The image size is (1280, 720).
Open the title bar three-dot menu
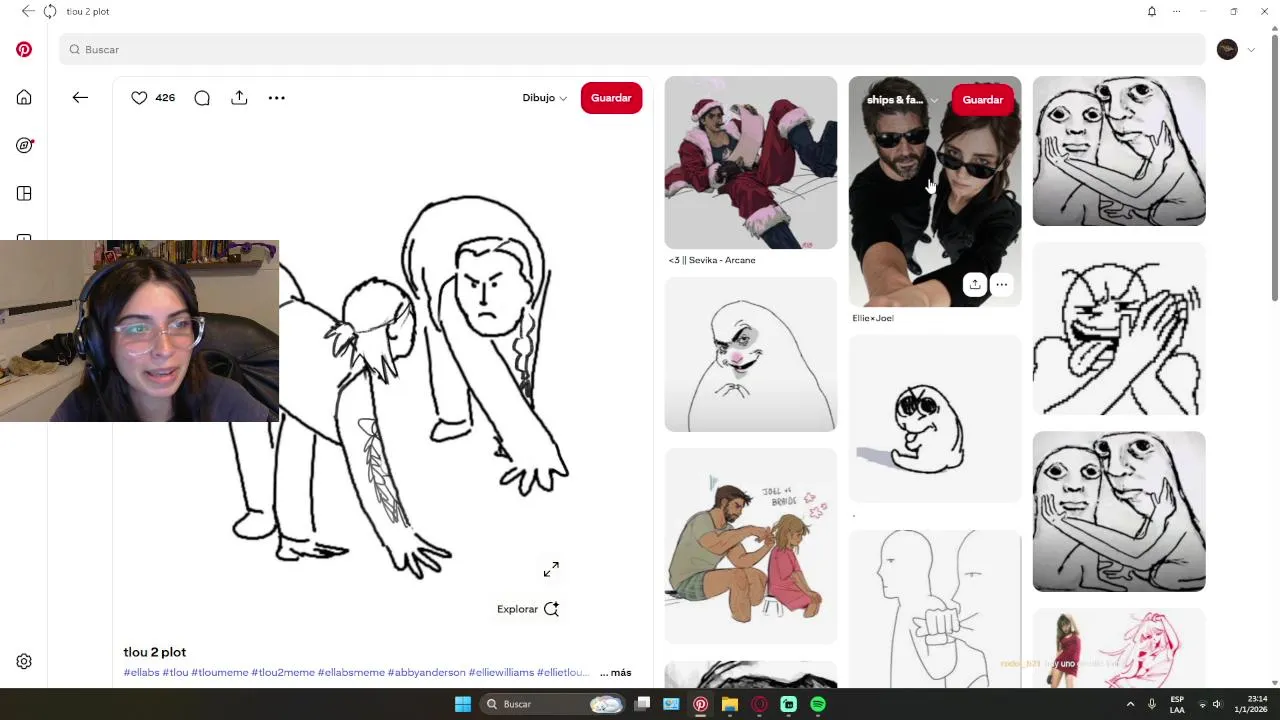1177,11
